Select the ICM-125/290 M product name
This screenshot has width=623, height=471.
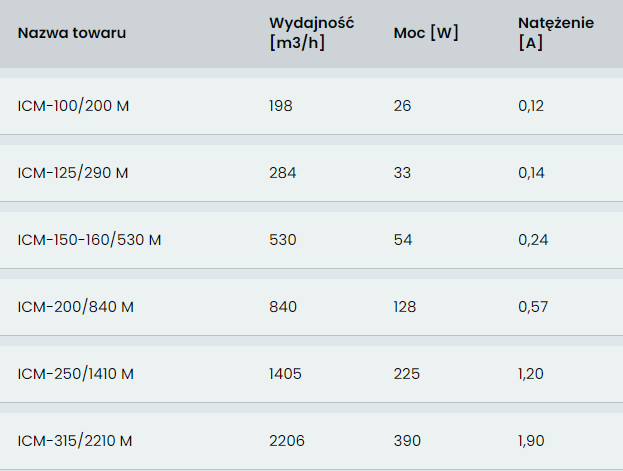[73, 173]
